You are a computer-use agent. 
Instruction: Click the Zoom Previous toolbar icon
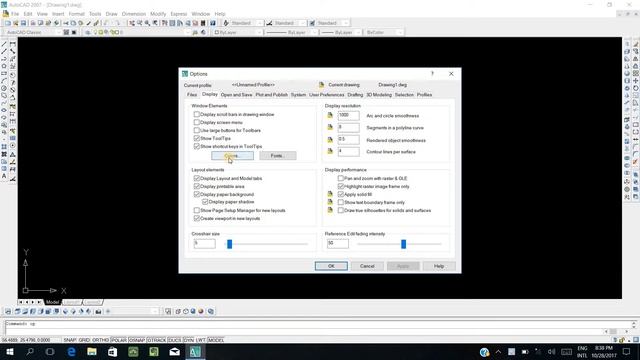[155, 23]
